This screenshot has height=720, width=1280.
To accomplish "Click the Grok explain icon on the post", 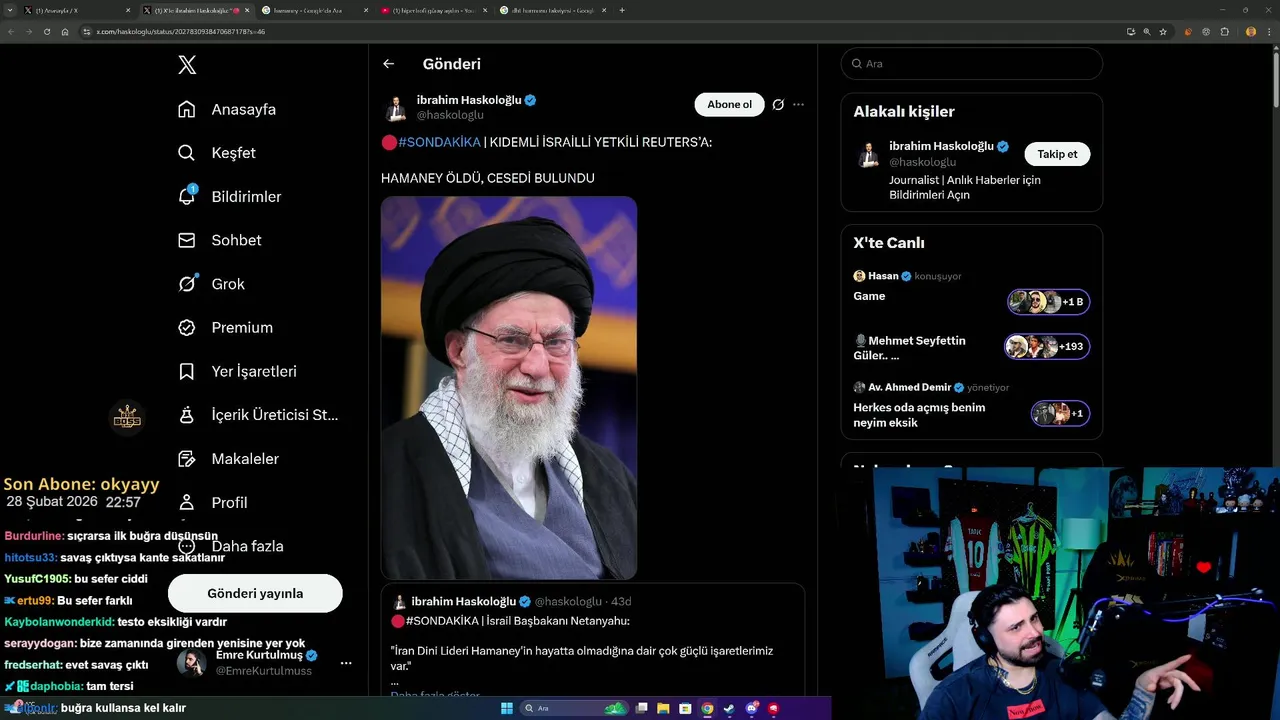I will (x=778, y=104).
